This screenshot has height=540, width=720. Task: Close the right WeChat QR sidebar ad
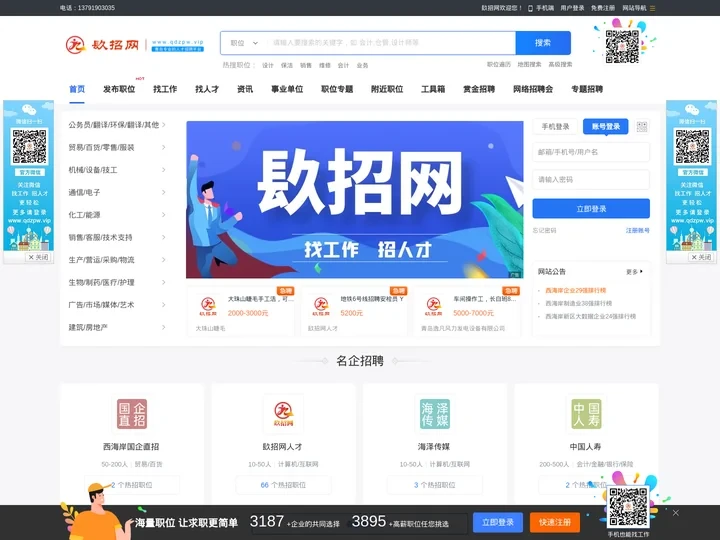tap(701, 257)
